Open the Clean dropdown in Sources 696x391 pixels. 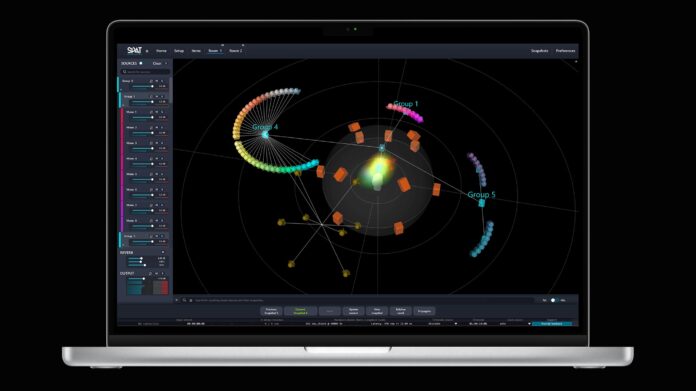[x=160, y=63]
